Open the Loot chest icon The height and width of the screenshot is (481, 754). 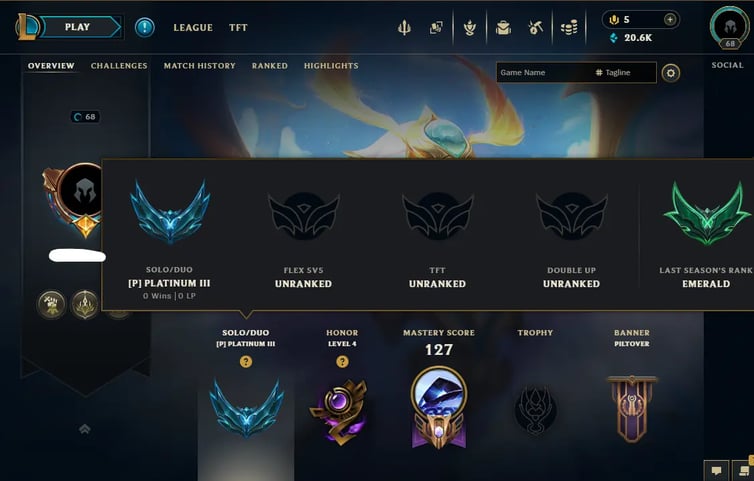(503, 28)
